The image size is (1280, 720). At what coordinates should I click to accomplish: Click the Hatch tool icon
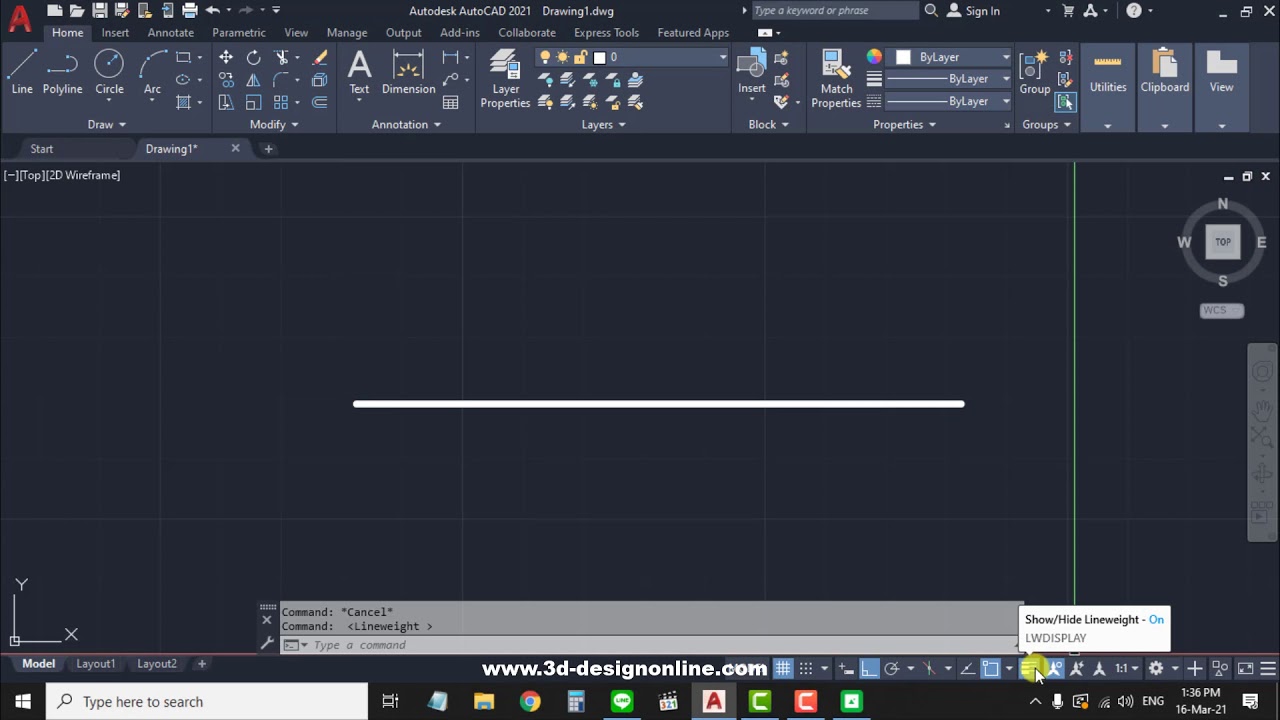point(184,102)
